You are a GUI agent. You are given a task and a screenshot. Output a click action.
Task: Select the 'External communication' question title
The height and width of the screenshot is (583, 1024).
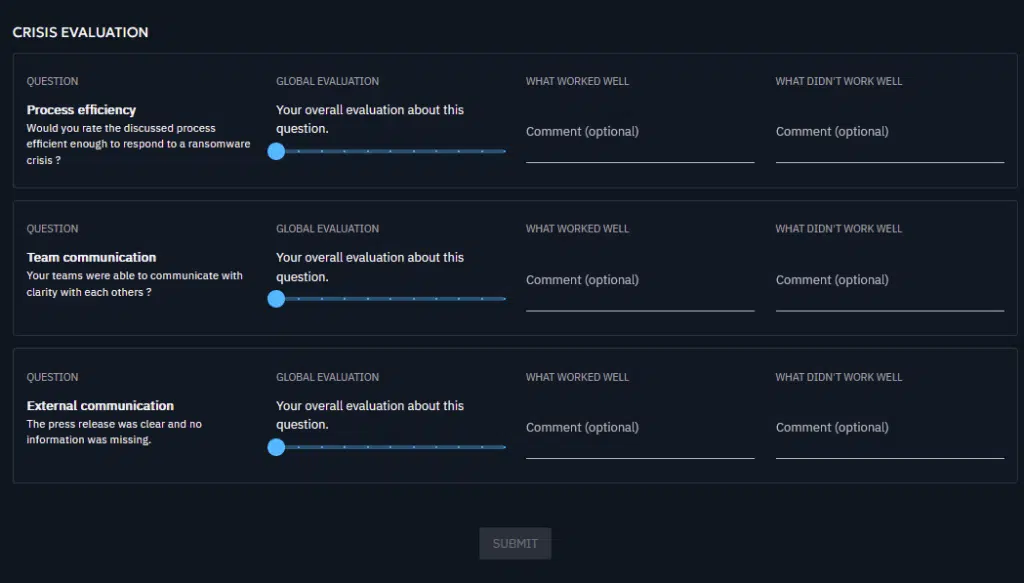100,406
